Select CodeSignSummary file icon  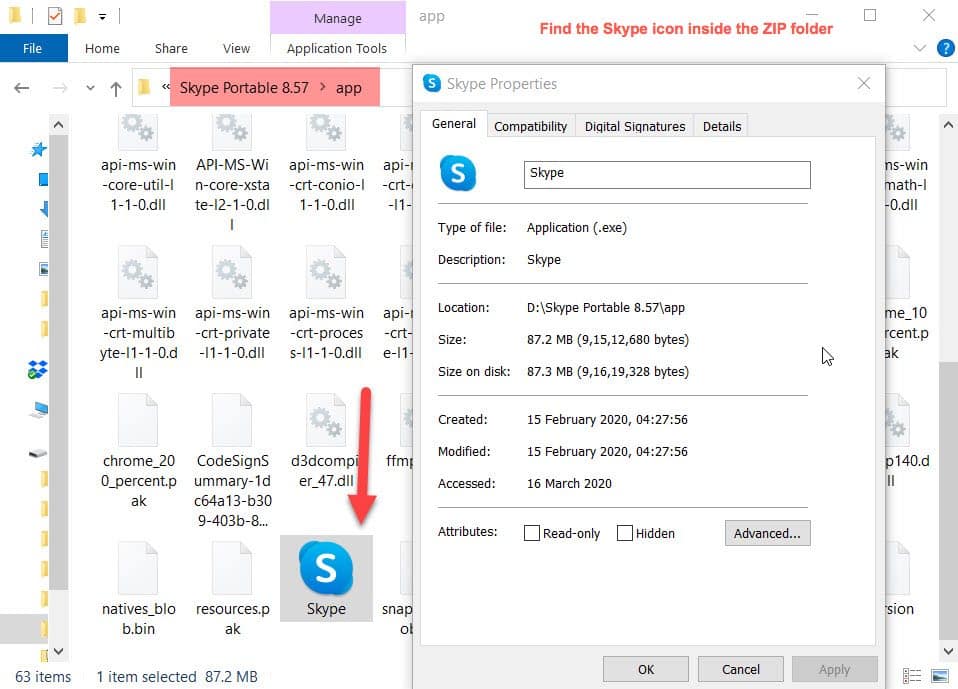pyautogui.click(x=232, y=420)
